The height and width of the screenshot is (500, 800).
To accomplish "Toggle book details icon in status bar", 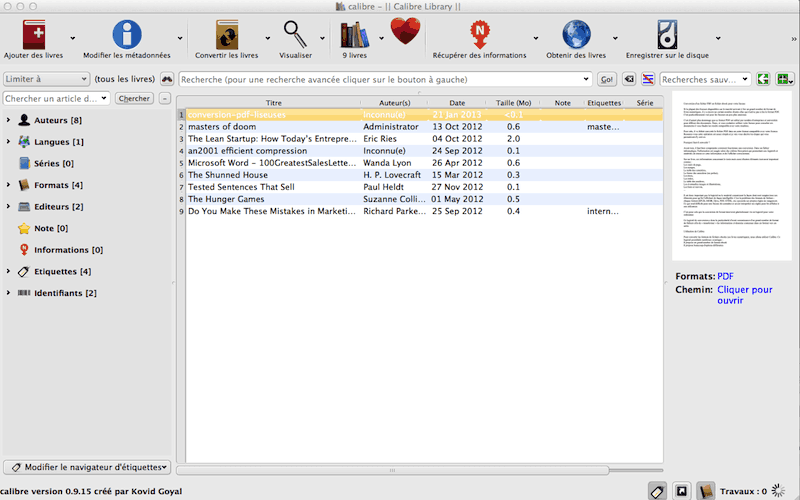I will click(706, 491).
